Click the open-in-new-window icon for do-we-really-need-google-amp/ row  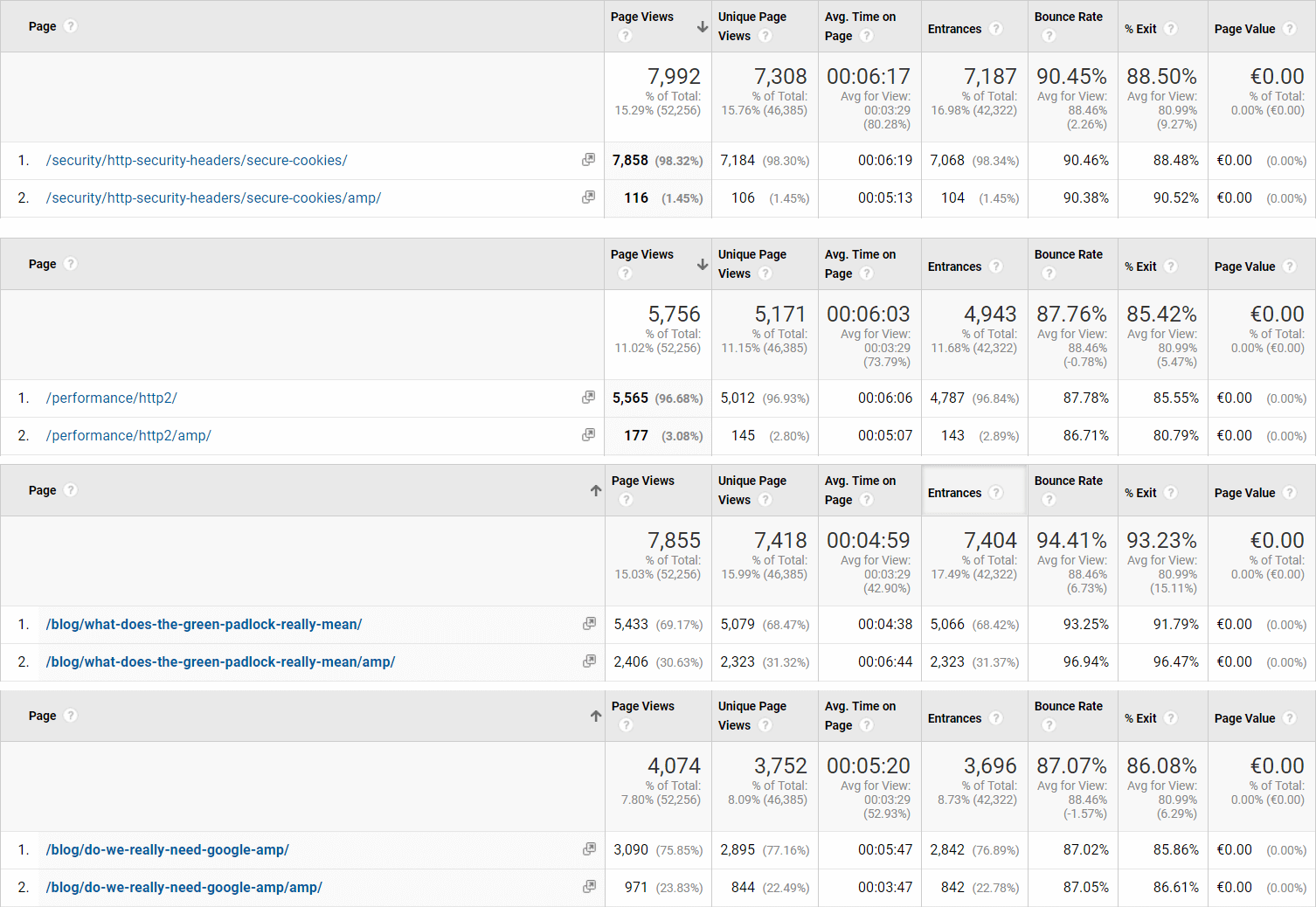(589, 849)
